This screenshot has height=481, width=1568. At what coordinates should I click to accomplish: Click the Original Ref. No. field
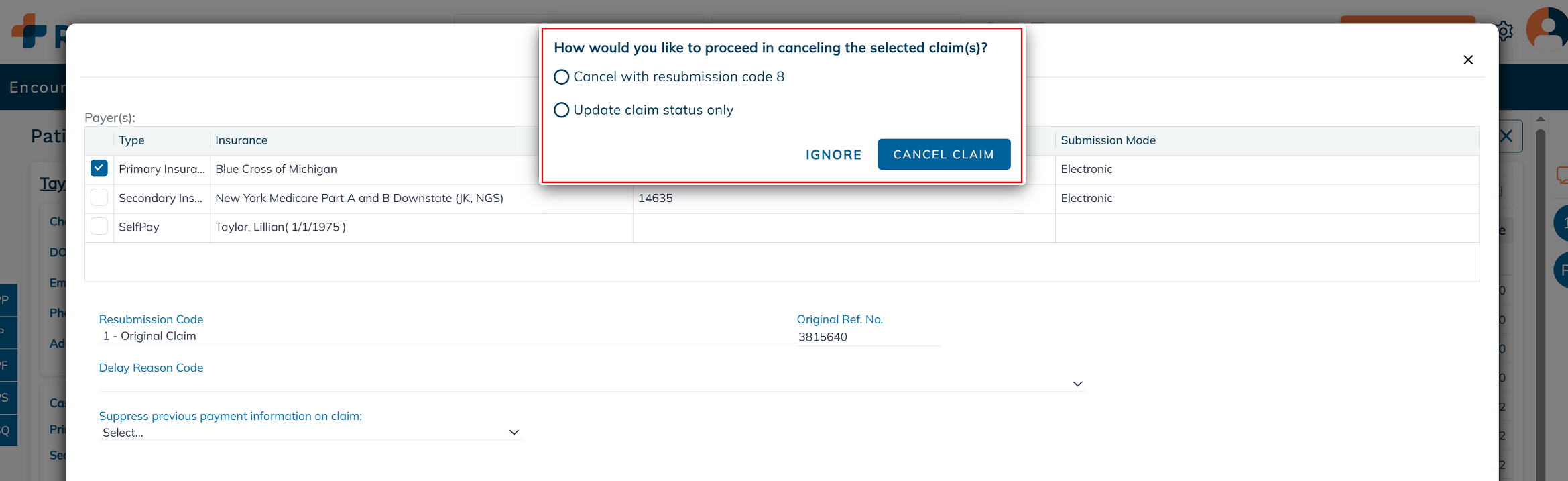point(867,337)
